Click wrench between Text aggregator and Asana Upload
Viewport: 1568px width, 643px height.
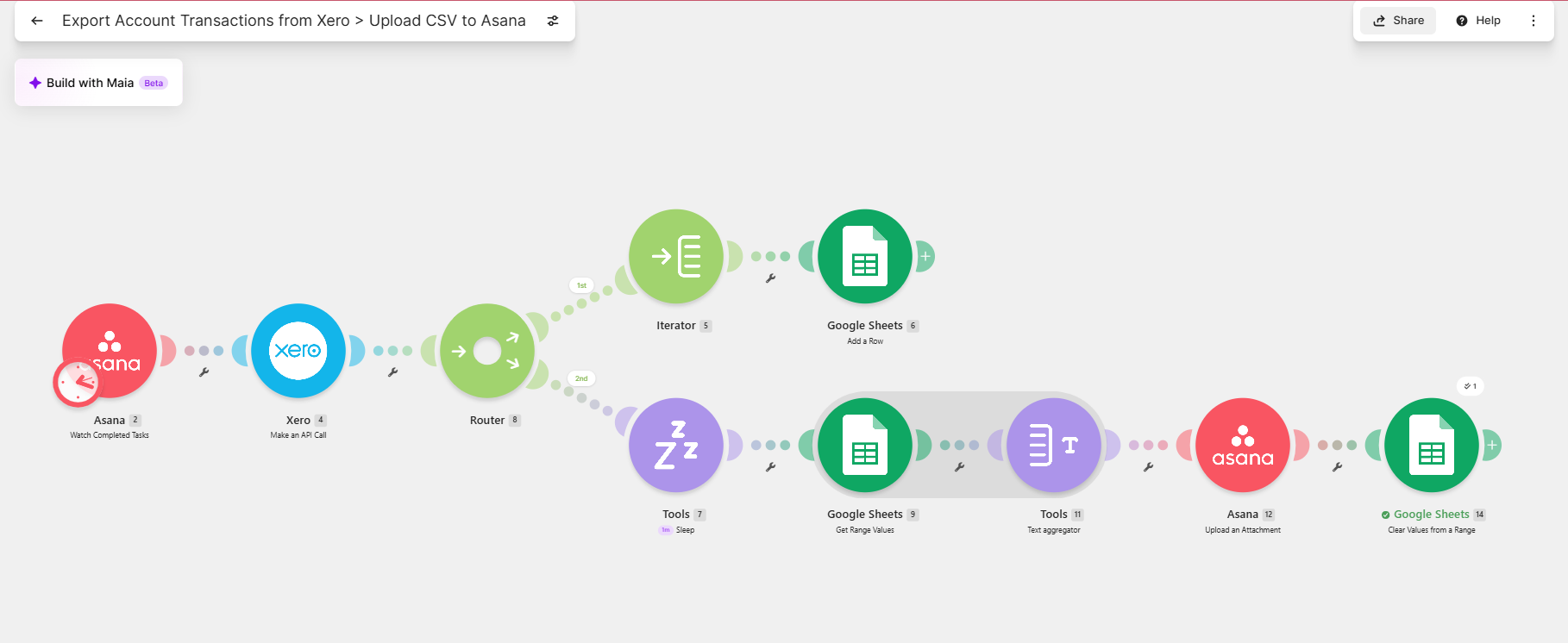[1148, 467]
